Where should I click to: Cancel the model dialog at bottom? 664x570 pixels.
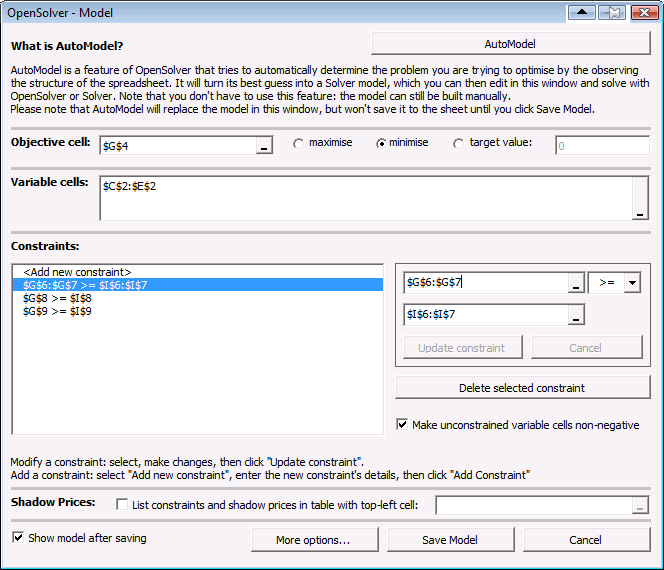(x=587, y=540)
